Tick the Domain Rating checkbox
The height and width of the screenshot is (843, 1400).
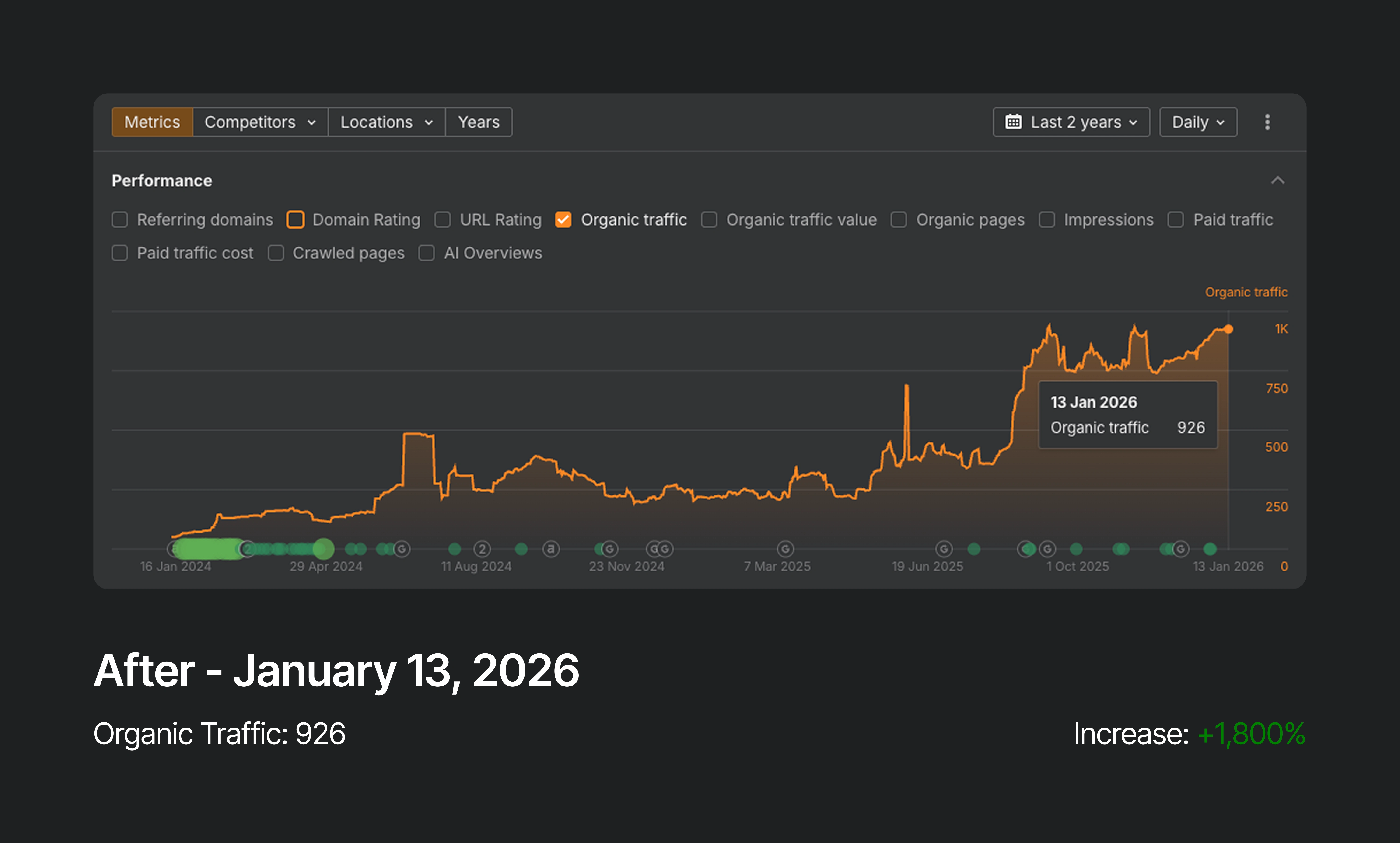[x=295, y=220]
